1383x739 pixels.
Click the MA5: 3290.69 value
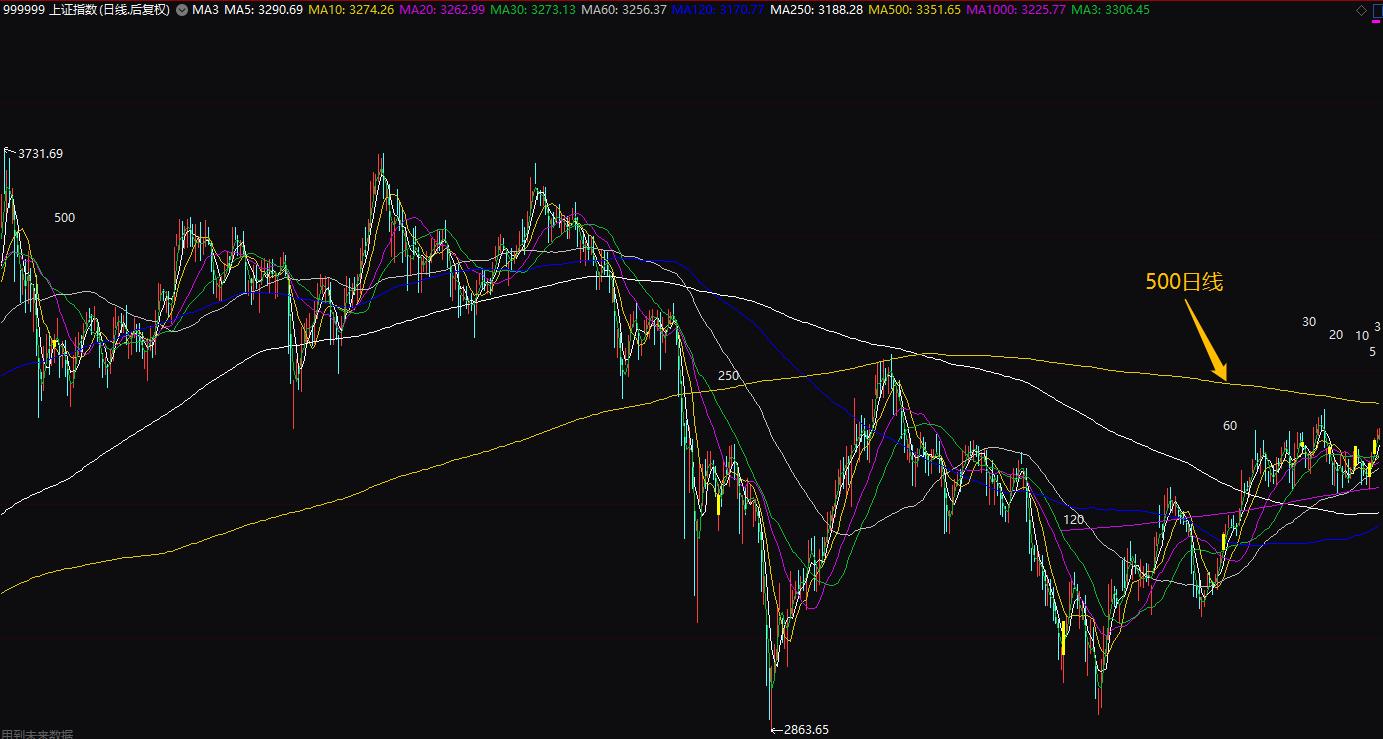click(x=263, y=10)
